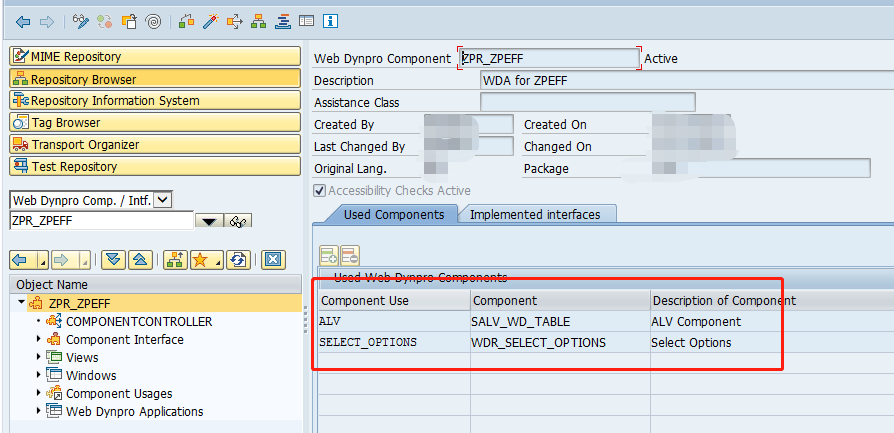Select the Component Usages tree label
This screenshot has width=894, height=433.
point(119,394)
